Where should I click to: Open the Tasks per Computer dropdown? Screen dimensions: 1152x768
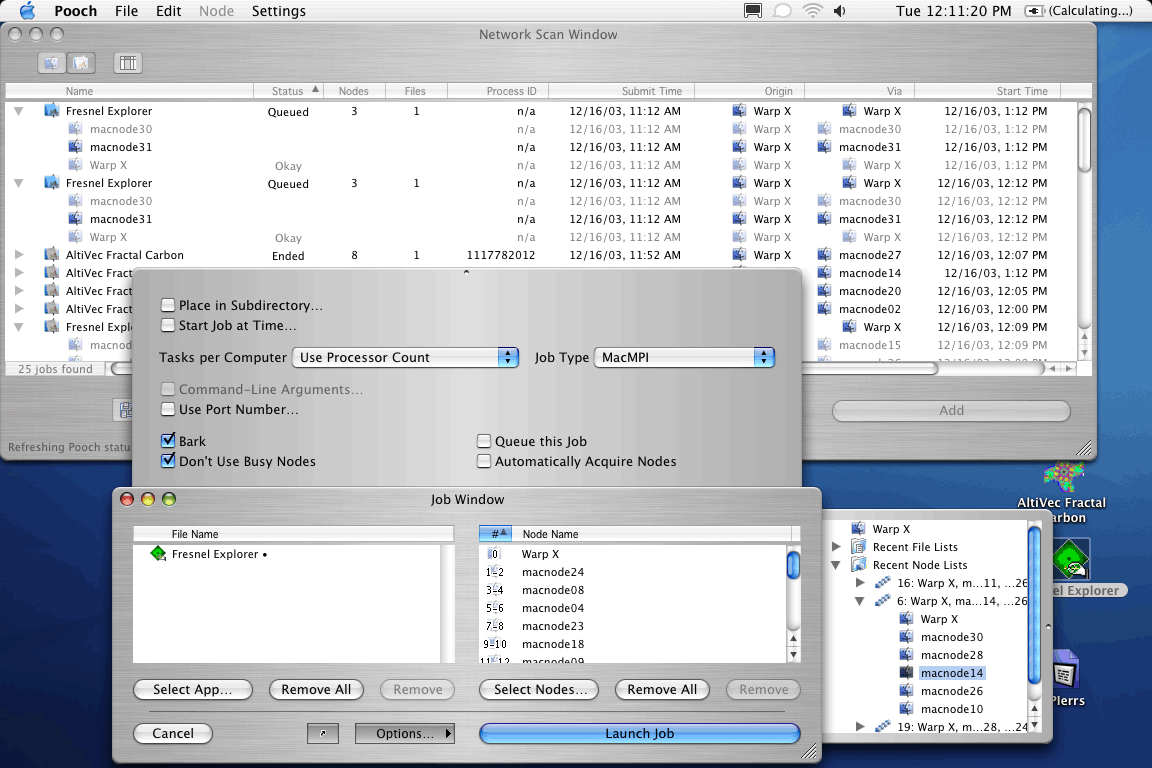click(x=405, y=357)
